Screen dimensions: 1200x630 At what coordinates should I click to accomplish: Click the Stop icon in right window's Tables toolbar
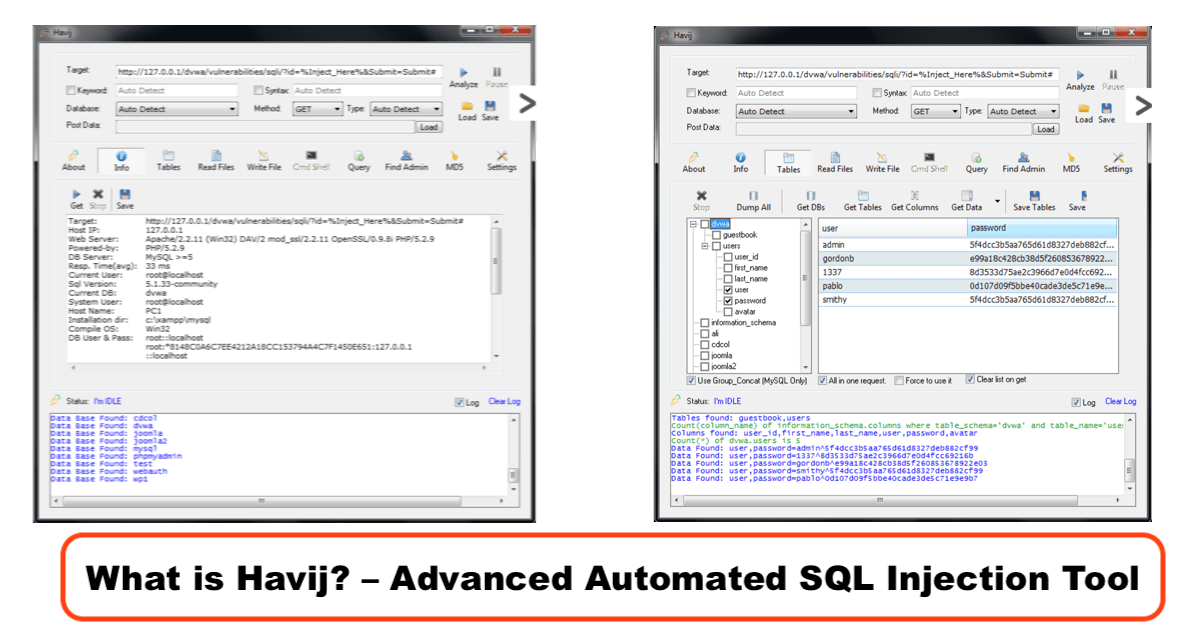point(701,201)
